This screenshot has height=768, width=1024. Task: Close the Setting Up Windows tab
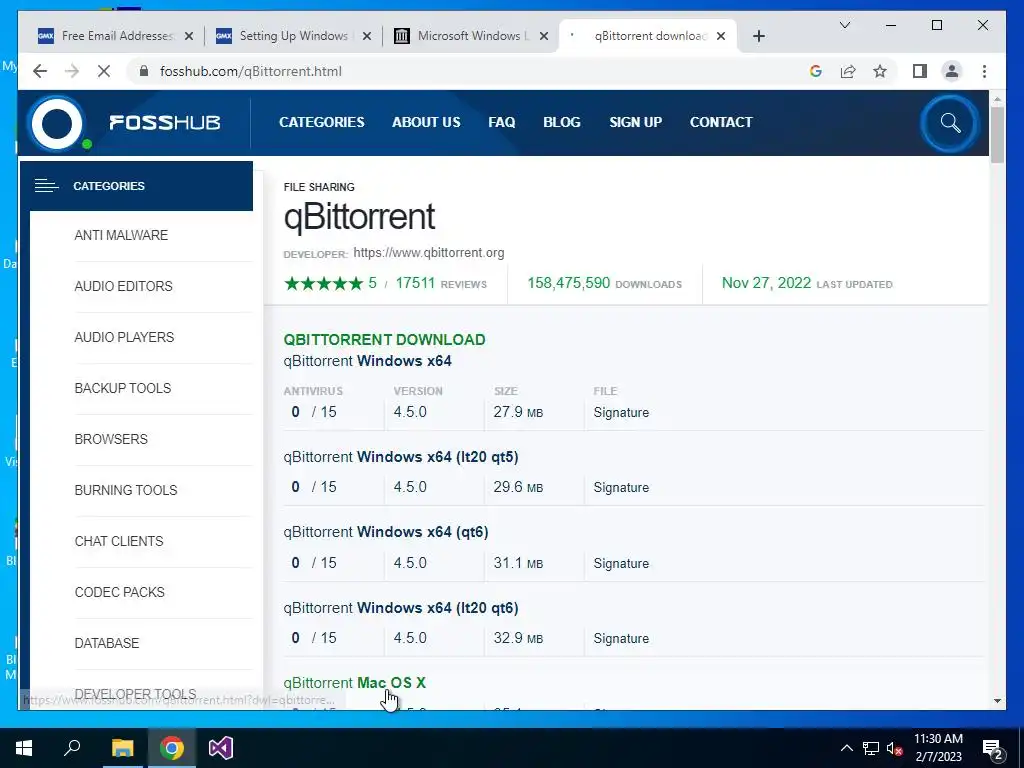coord(367,36)
